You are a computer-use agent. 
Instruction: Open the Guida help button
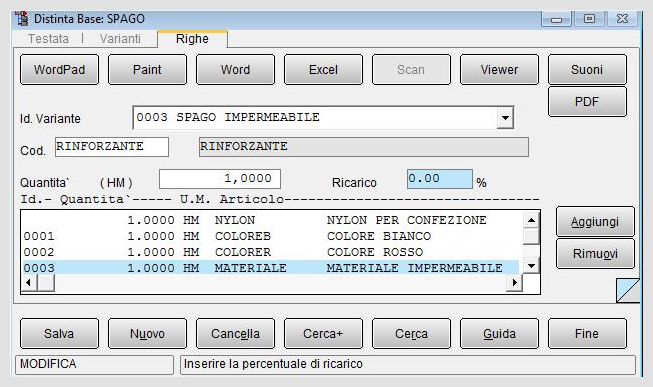(x=499, y=334)
